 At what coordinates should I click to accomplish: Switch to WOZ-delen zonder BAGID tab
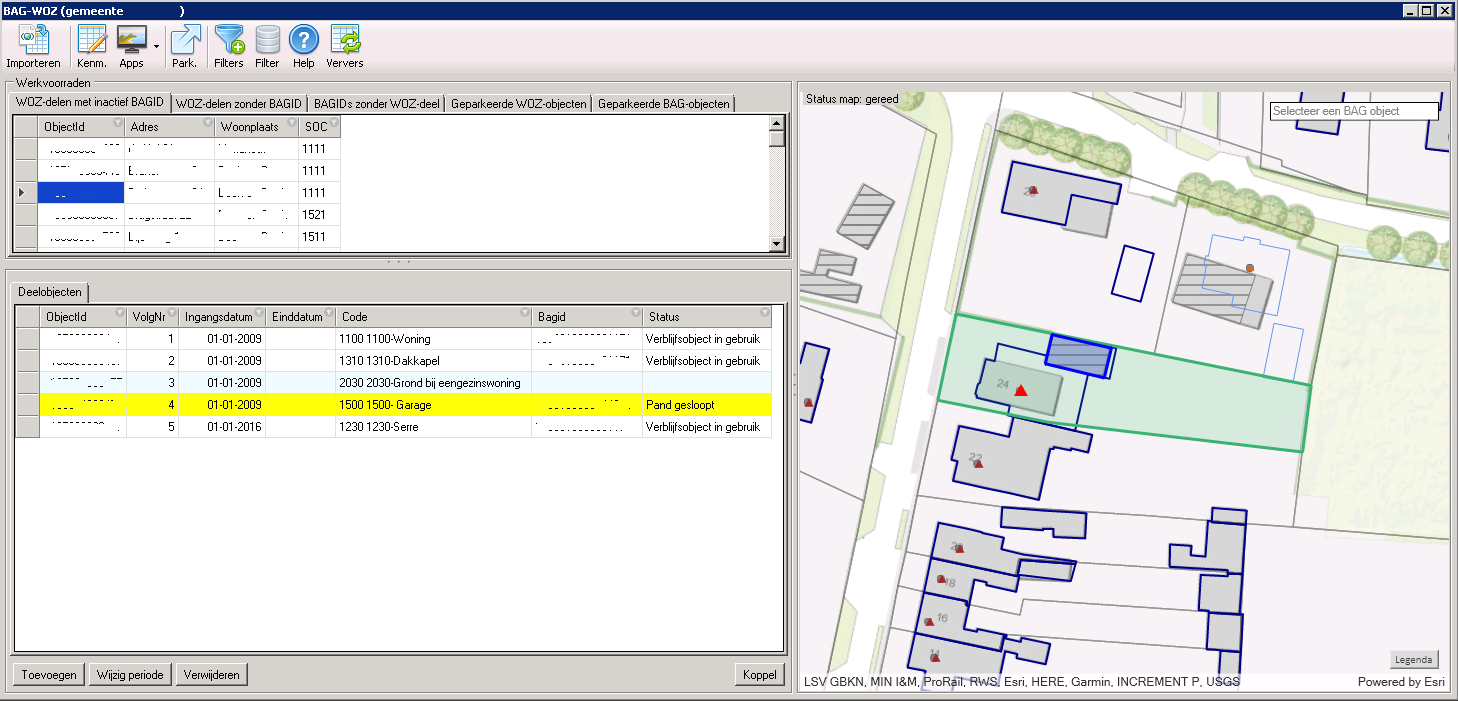[x=238, y=103]
